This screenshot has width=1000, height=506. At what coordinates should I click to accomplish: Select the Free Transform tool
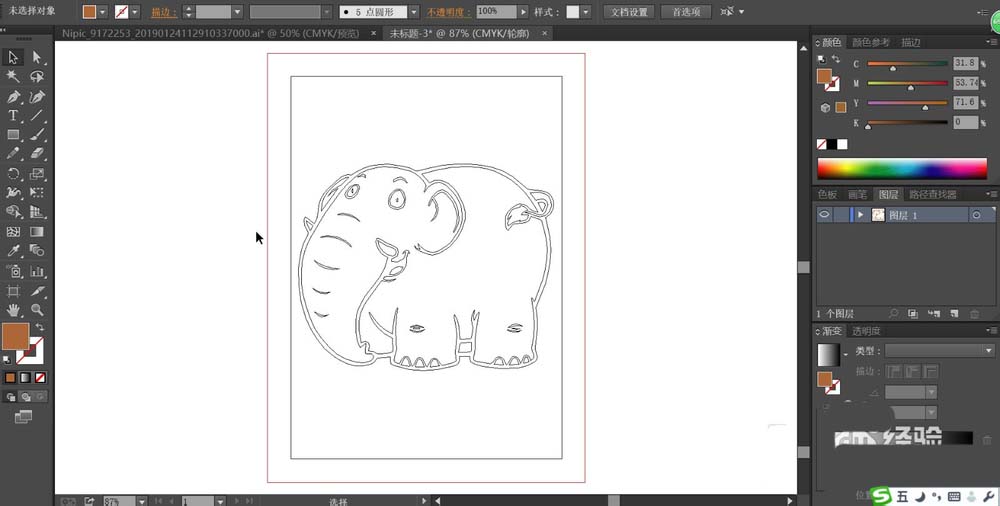[37, 193]
